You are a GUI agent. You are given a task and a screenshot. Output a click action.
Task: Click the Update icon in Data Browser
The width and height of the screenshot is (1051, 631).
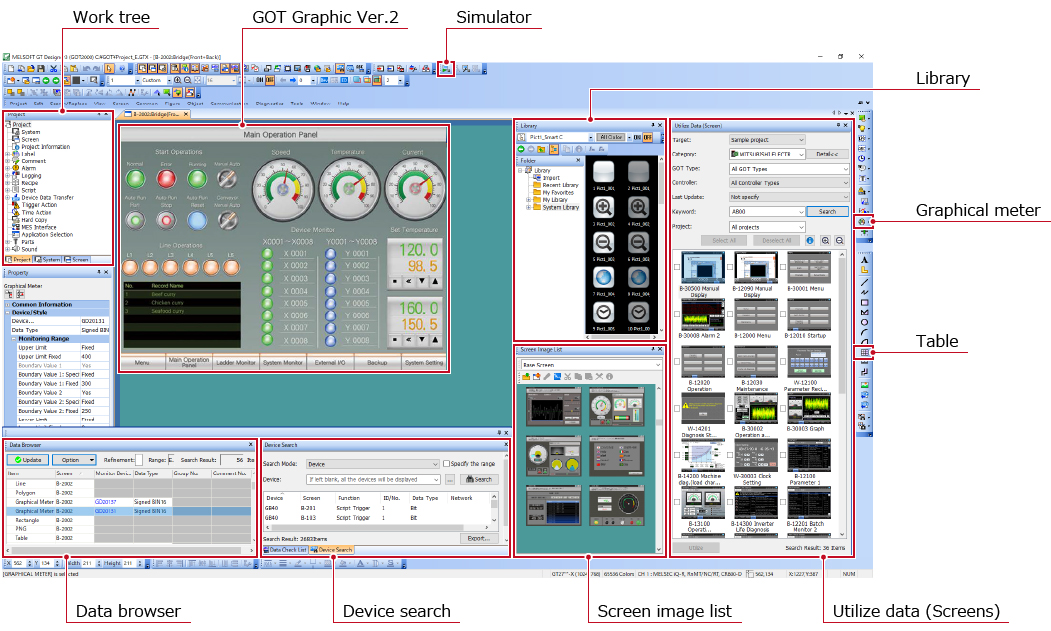pos(20,459)
